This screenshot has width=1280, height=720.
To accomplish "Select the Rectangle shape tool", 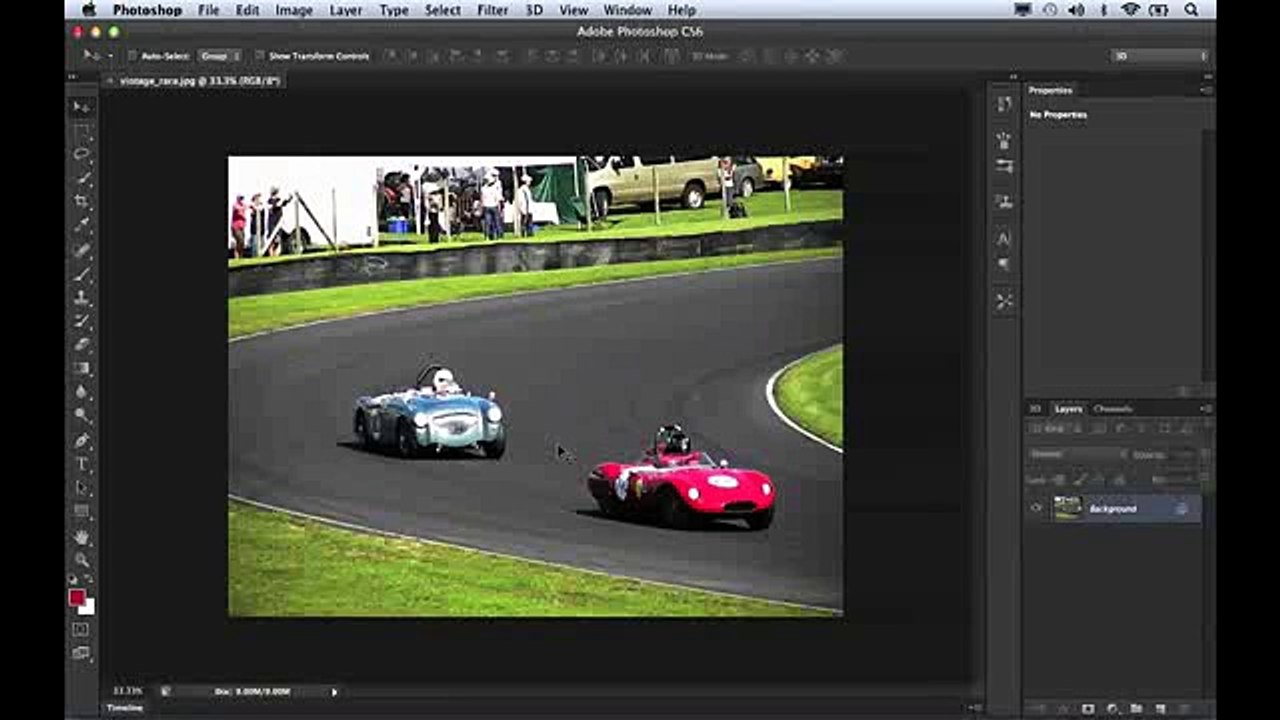I will pyautogui.click(x=82, y=512).
